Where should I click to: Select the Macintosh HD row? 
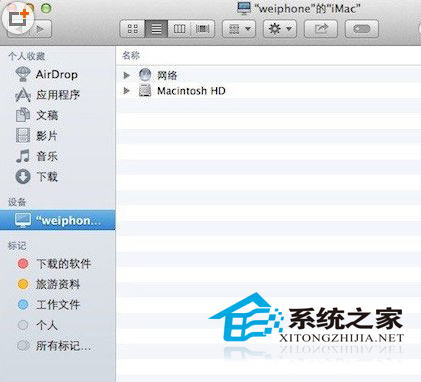pyautogui.click(x=269, y=91)
